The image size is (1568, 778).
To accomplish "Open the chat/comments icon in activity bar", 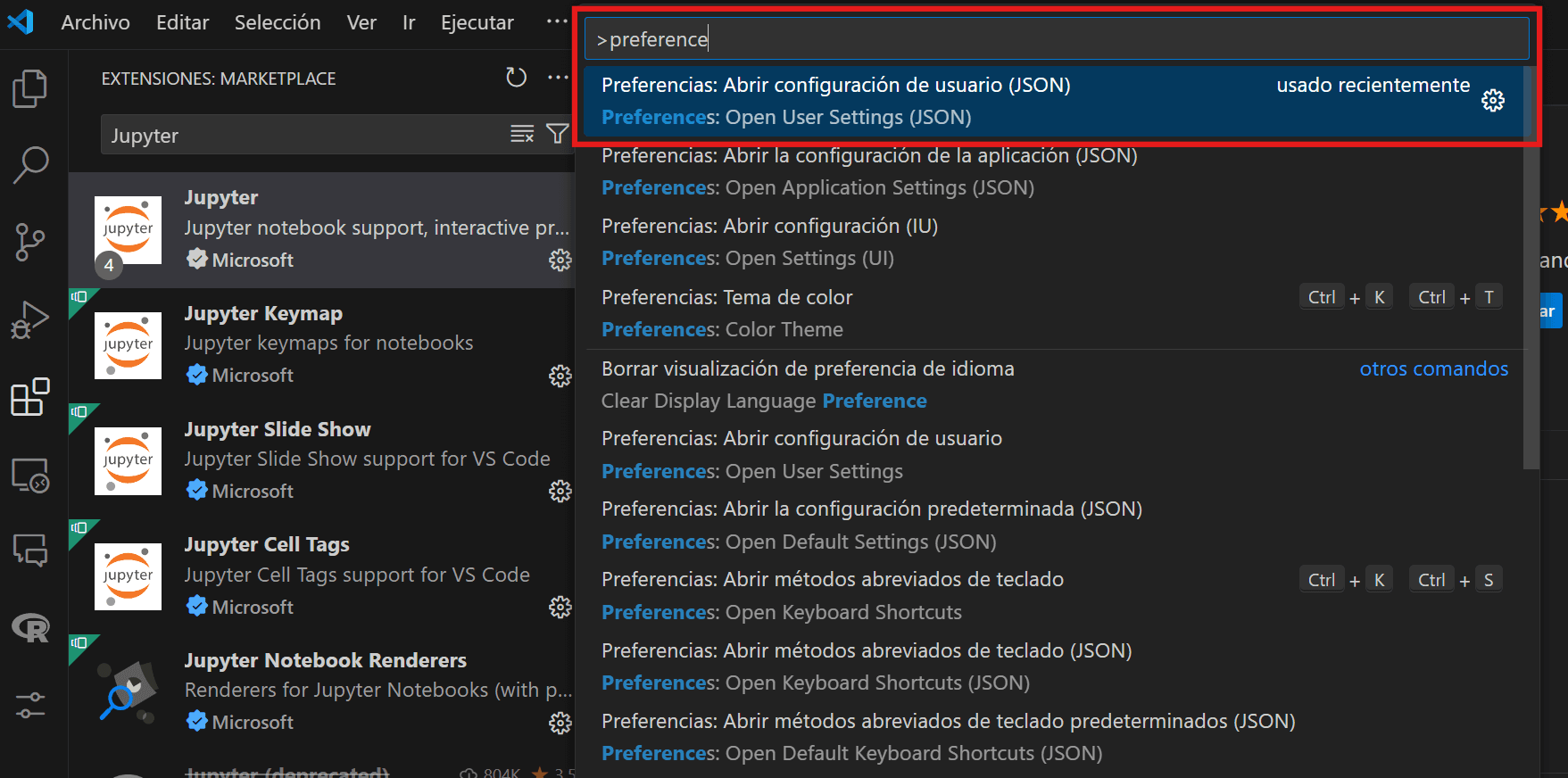I will point(30,550).
